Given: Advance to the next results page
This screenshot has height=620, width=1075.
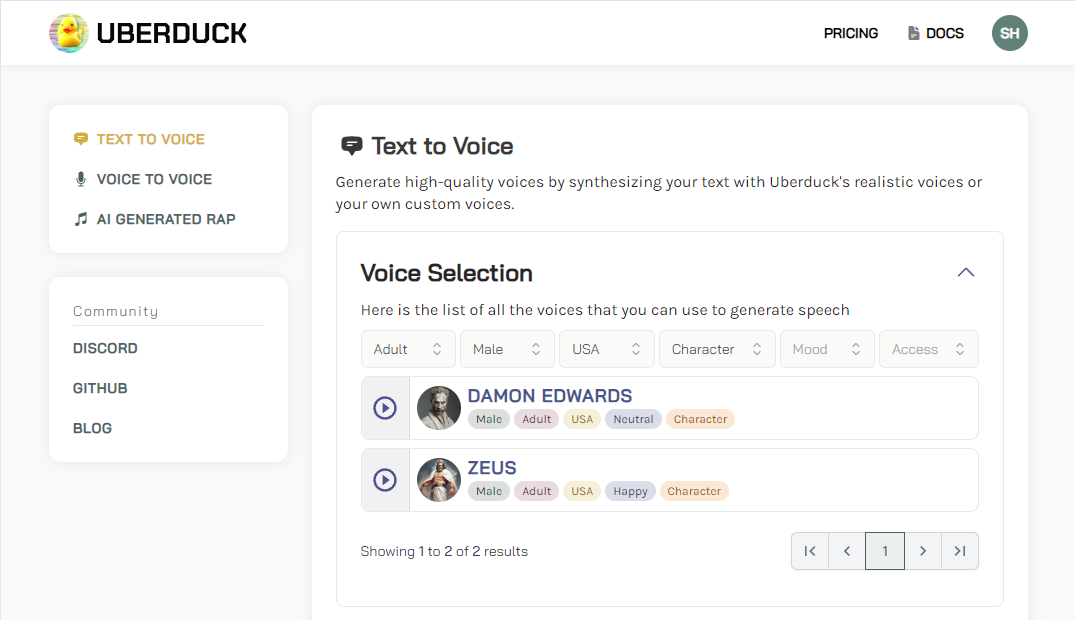Looking at the screenshot, I should pyautogui.click(x=923, y=551).
